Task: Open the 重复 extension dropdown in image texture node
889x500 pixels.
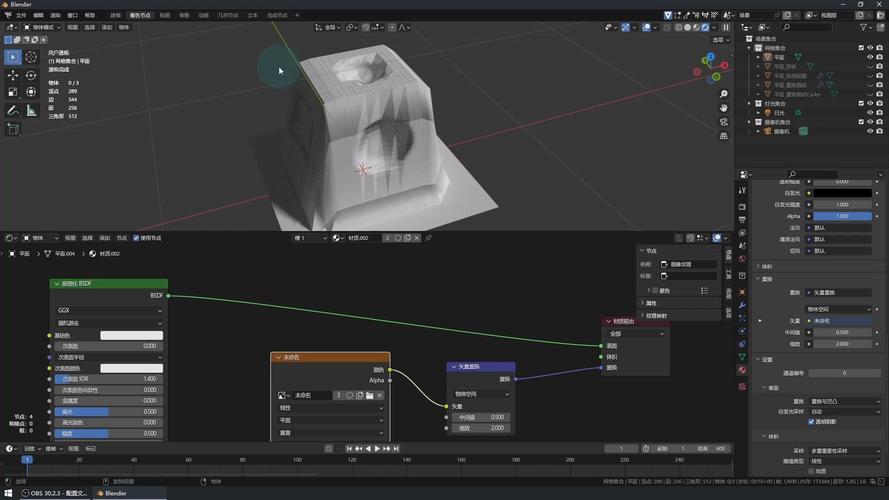Action: click(331, 433)
